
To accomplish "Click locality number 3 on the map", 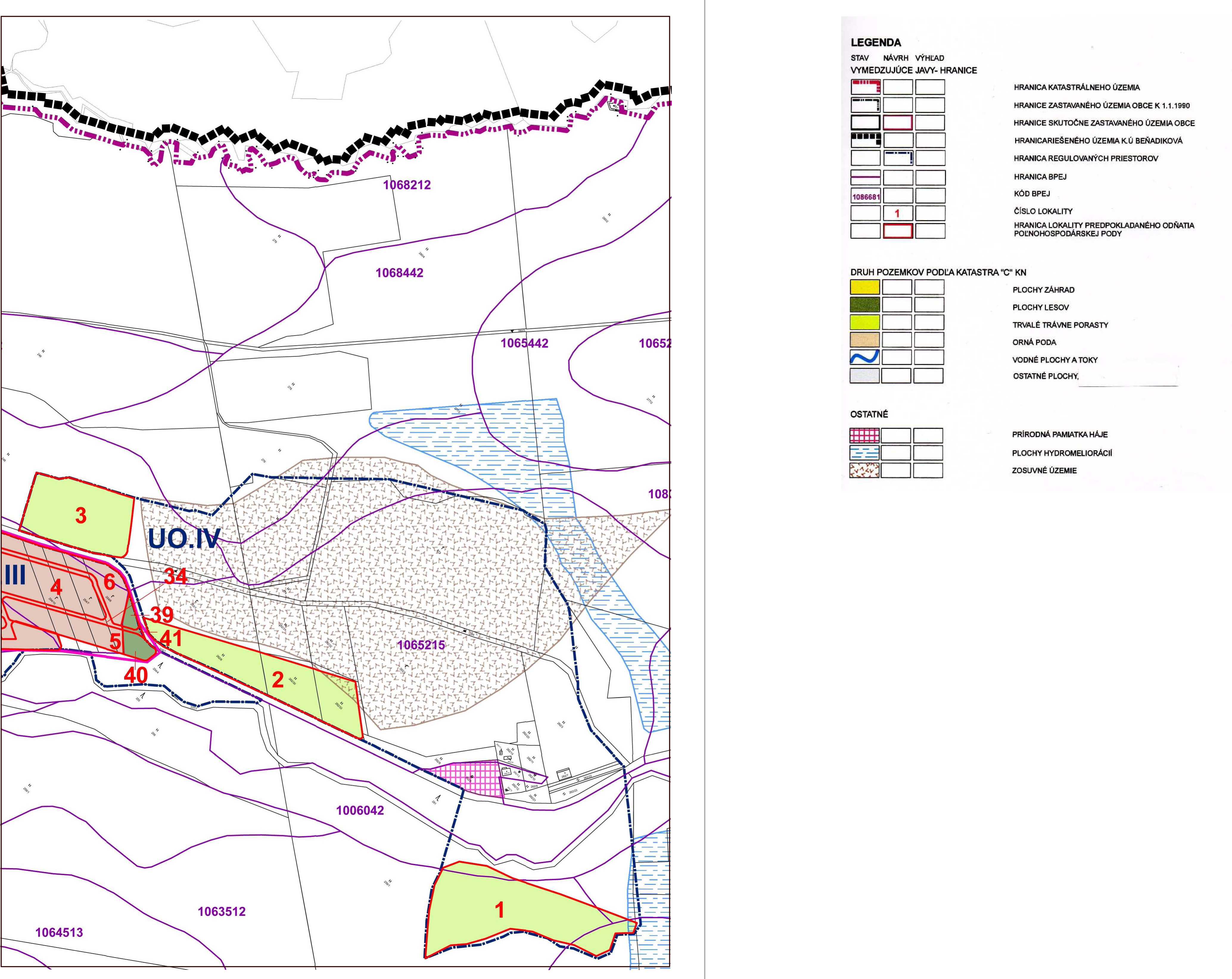I will click(80, 515).
